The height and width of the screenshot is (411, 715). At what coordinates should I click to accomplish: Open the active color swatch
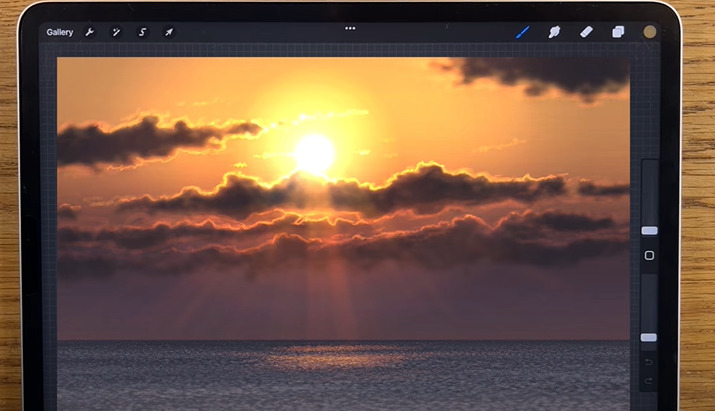[649, 32]
